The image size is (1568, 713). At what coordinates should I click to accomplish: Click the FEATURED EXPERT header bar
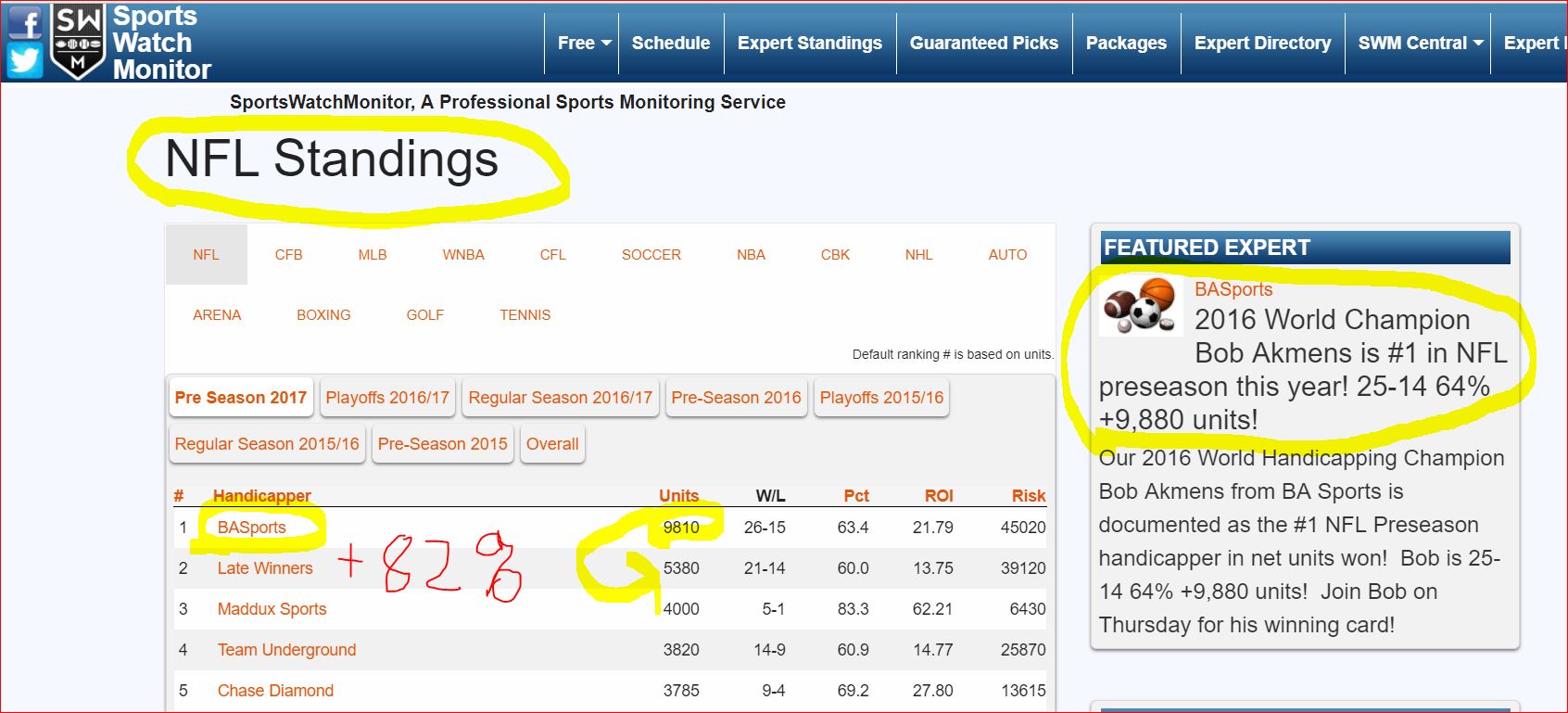coord(1306,248)
